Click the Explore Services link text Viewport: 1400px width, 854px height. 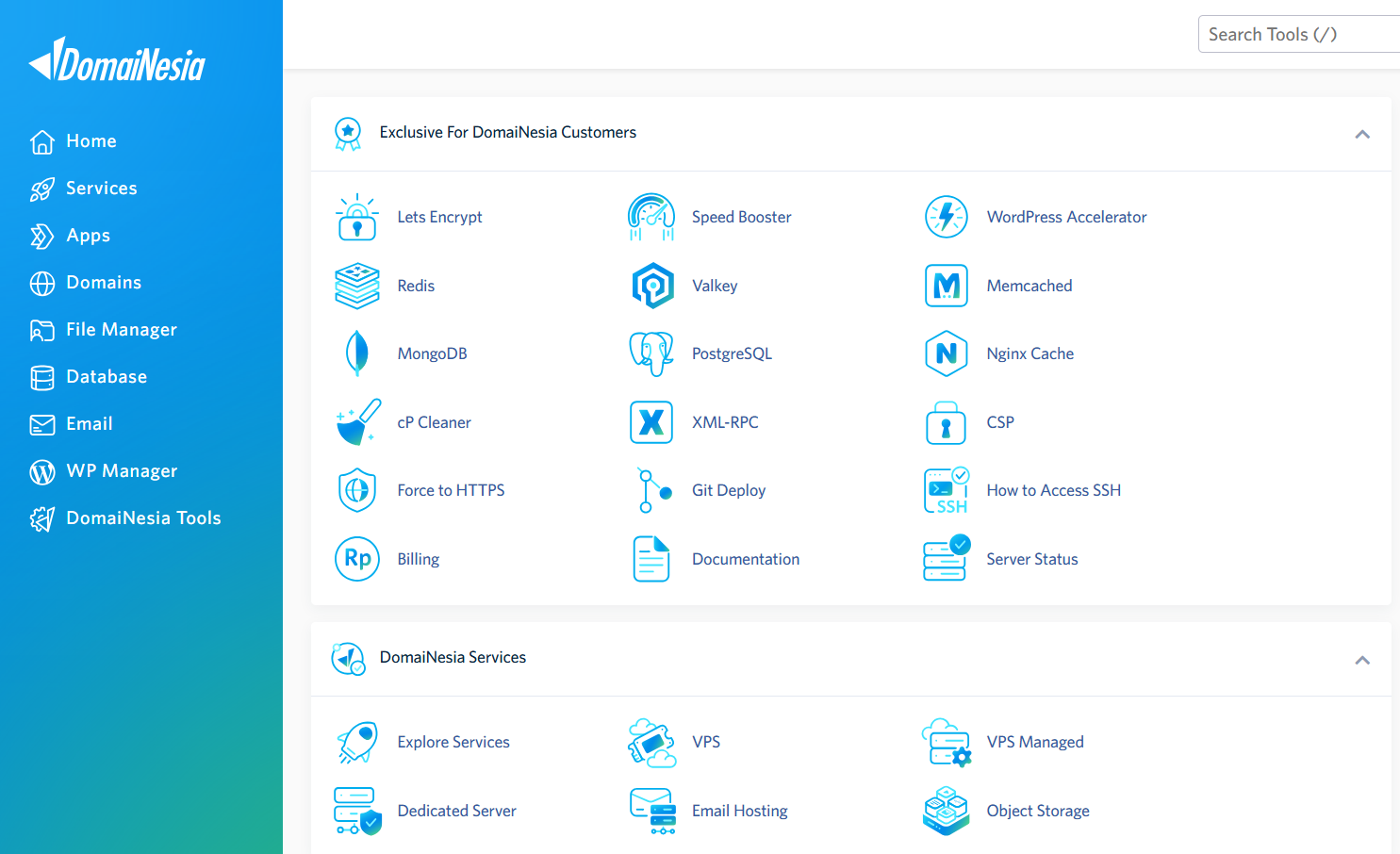click(x=453, y=742)
